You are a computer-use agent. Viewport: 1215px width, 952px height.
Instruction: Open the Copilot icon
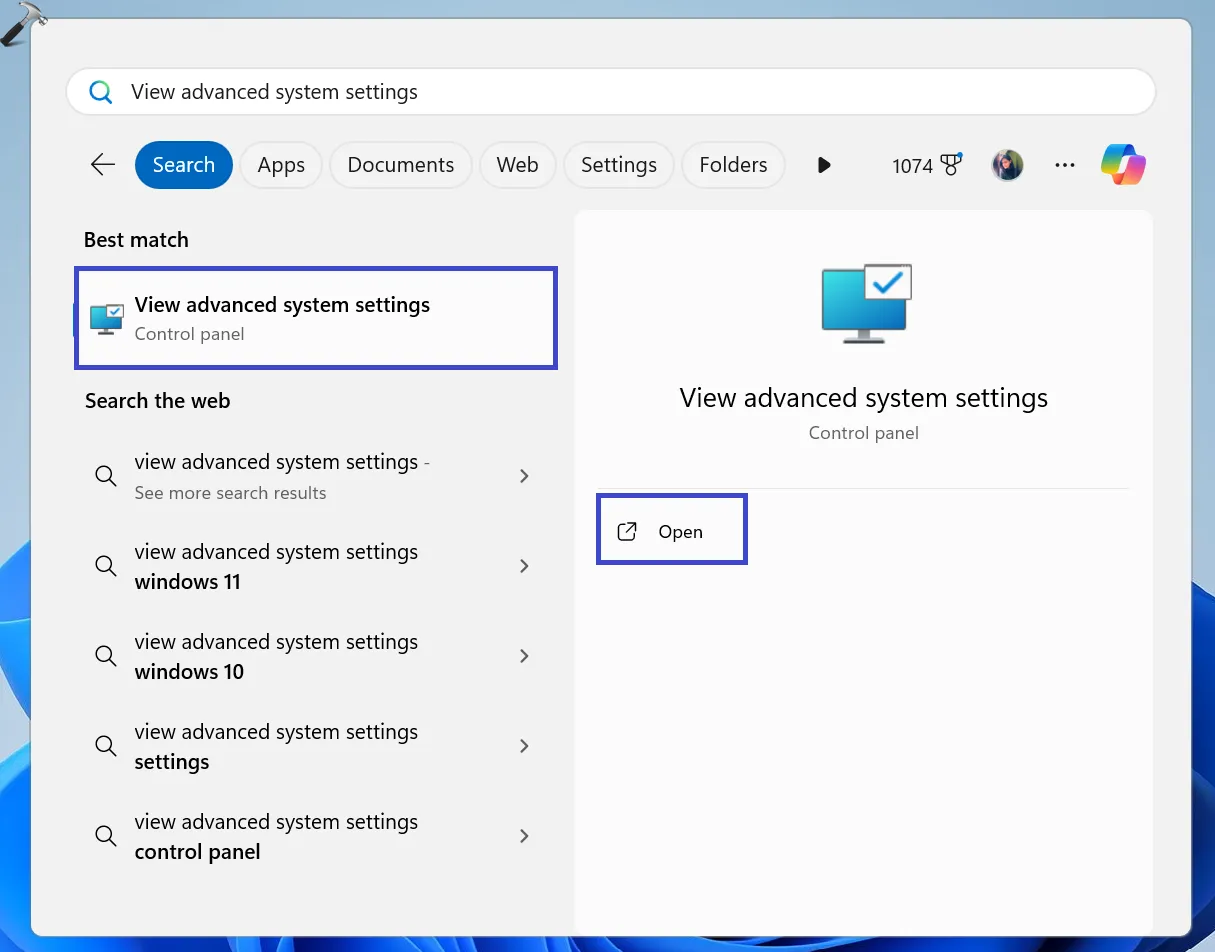pyautogui.click(x=1123, y=165)
